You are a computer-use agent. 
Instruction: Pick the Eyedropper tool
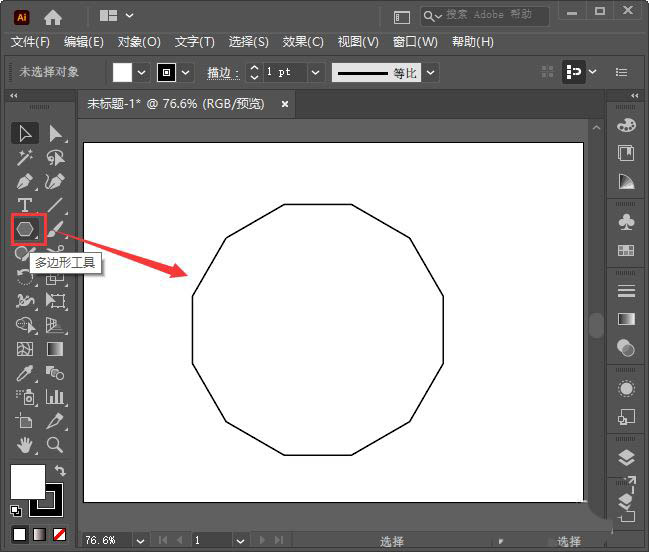pyautogui.click(x=25, y=373)
